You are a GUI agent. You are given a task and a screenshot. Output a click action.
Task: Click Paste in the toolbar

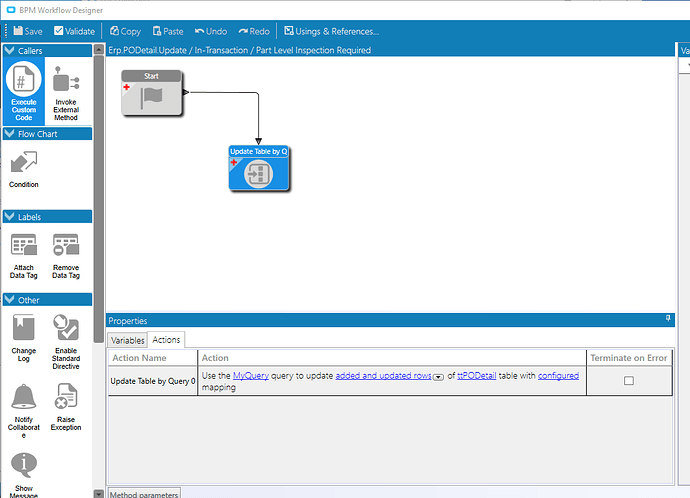[168, 31]
